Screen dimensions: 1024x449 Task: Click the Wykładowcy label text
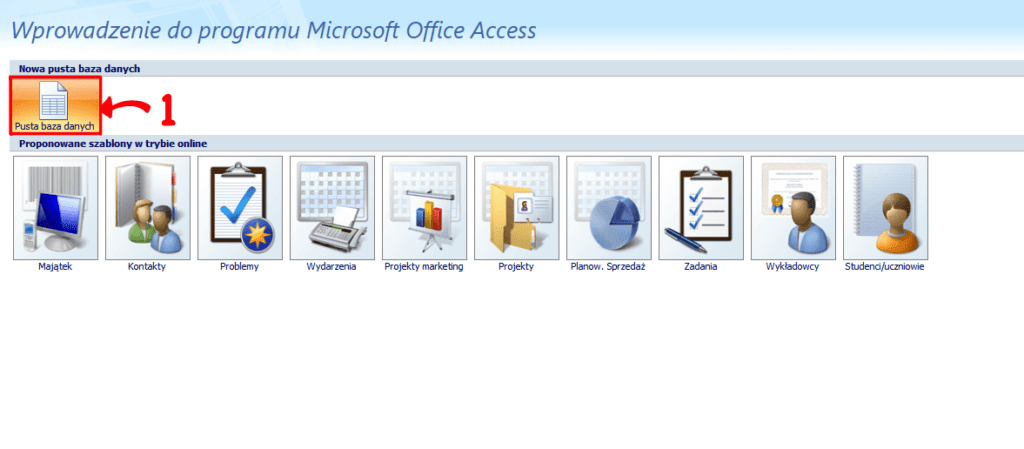[x=793, y=267]
